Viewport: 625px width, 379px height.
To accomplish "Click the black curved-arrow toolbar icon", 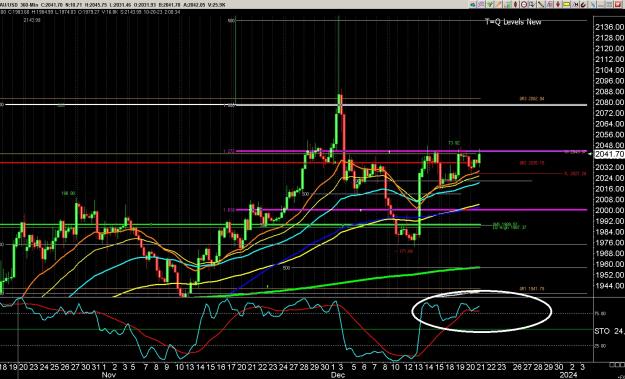I will click(x=584, y=4).
